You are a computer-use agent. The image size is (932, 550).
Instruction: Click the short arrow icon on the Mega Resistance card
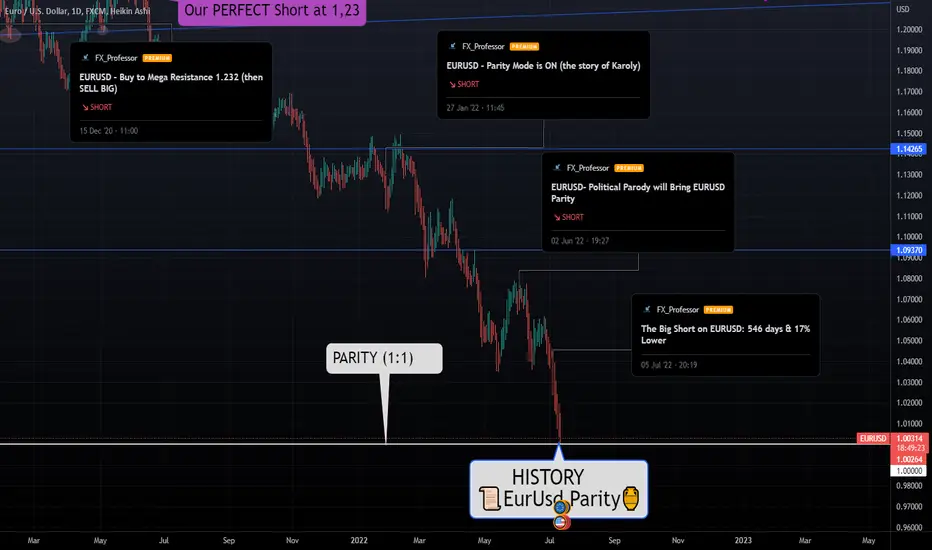point(85,108)
